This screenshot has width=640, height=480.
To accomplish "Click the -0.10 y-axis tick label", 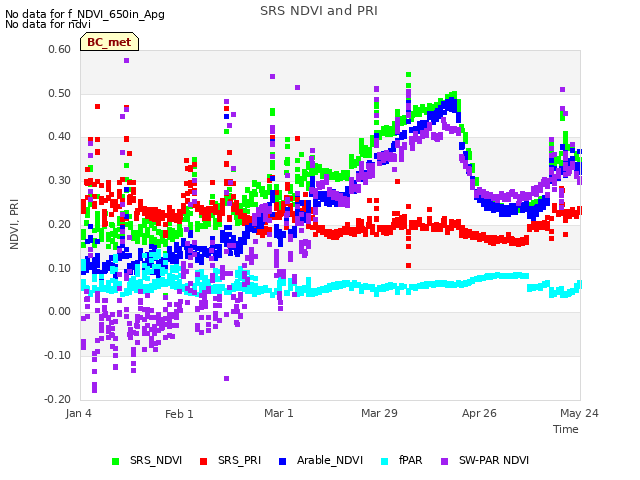I will click(58, 355).
